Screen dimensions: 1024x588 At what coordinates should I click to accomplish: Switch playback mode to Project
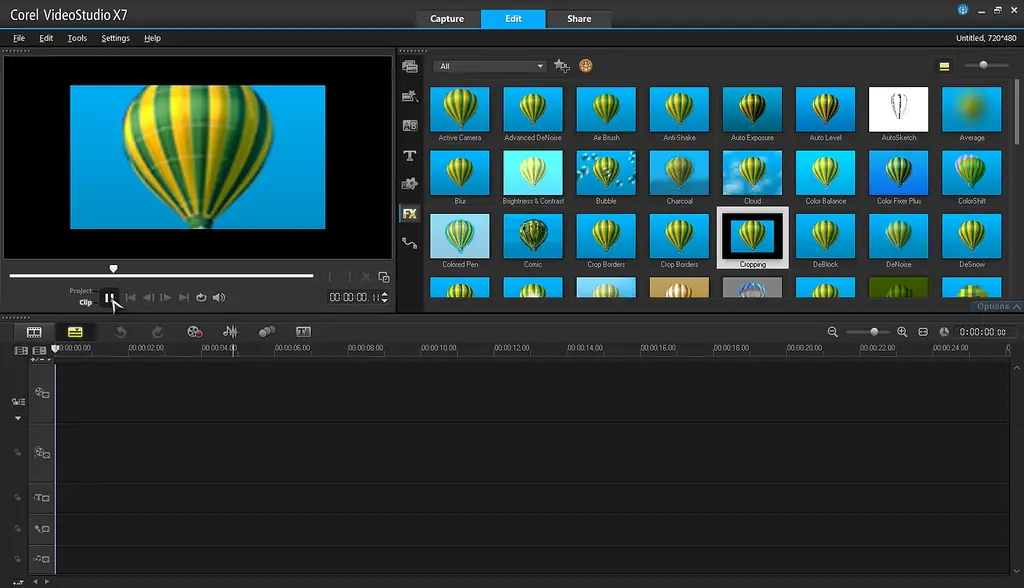[x=80, y=291]
